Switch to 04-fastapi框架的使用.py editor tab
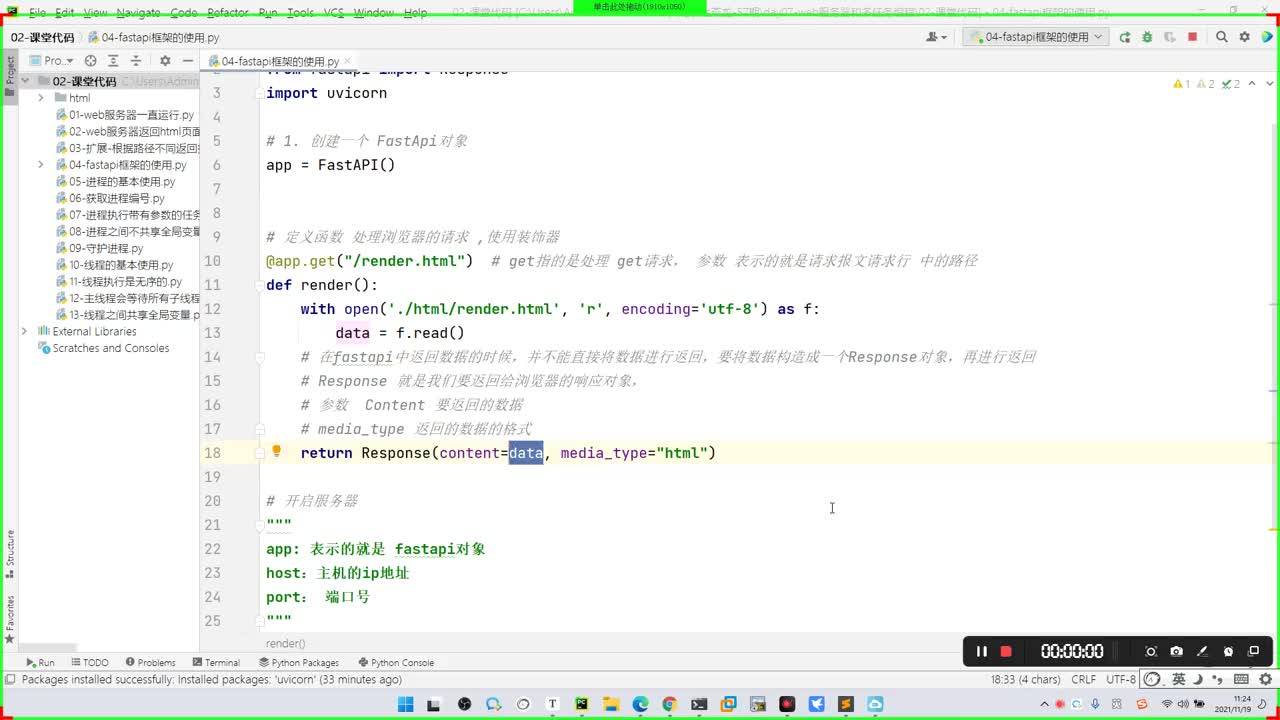This screenshot has width=1280, height=720. click(x=272, y=61)
